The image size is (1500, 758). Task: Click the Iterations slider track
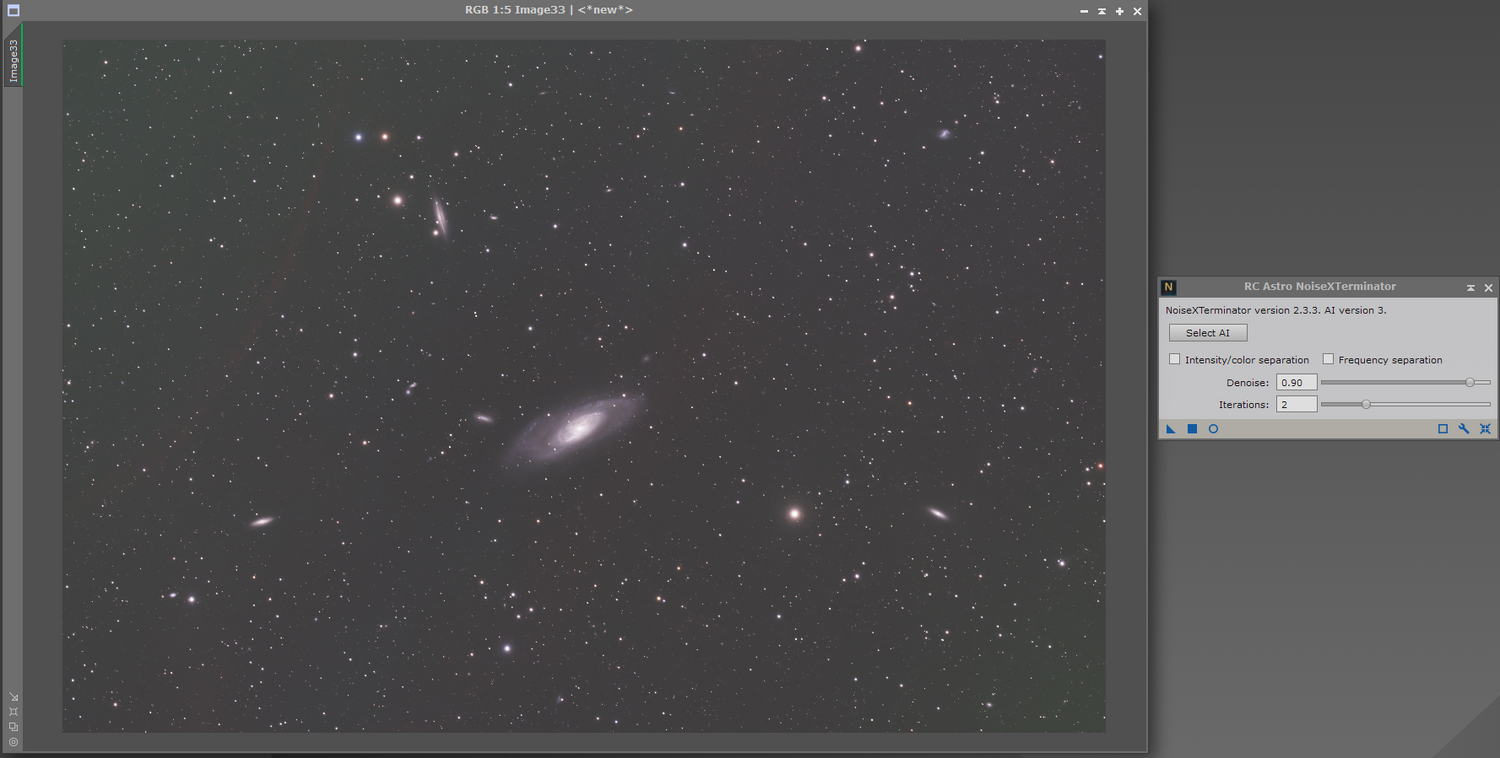(x=1405, y=404)
